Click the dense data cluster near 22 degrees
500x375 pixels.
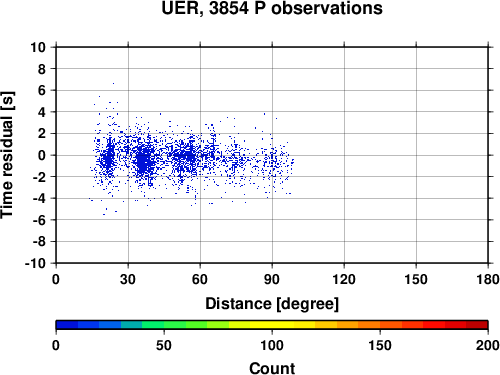click(x=108, y=158)
